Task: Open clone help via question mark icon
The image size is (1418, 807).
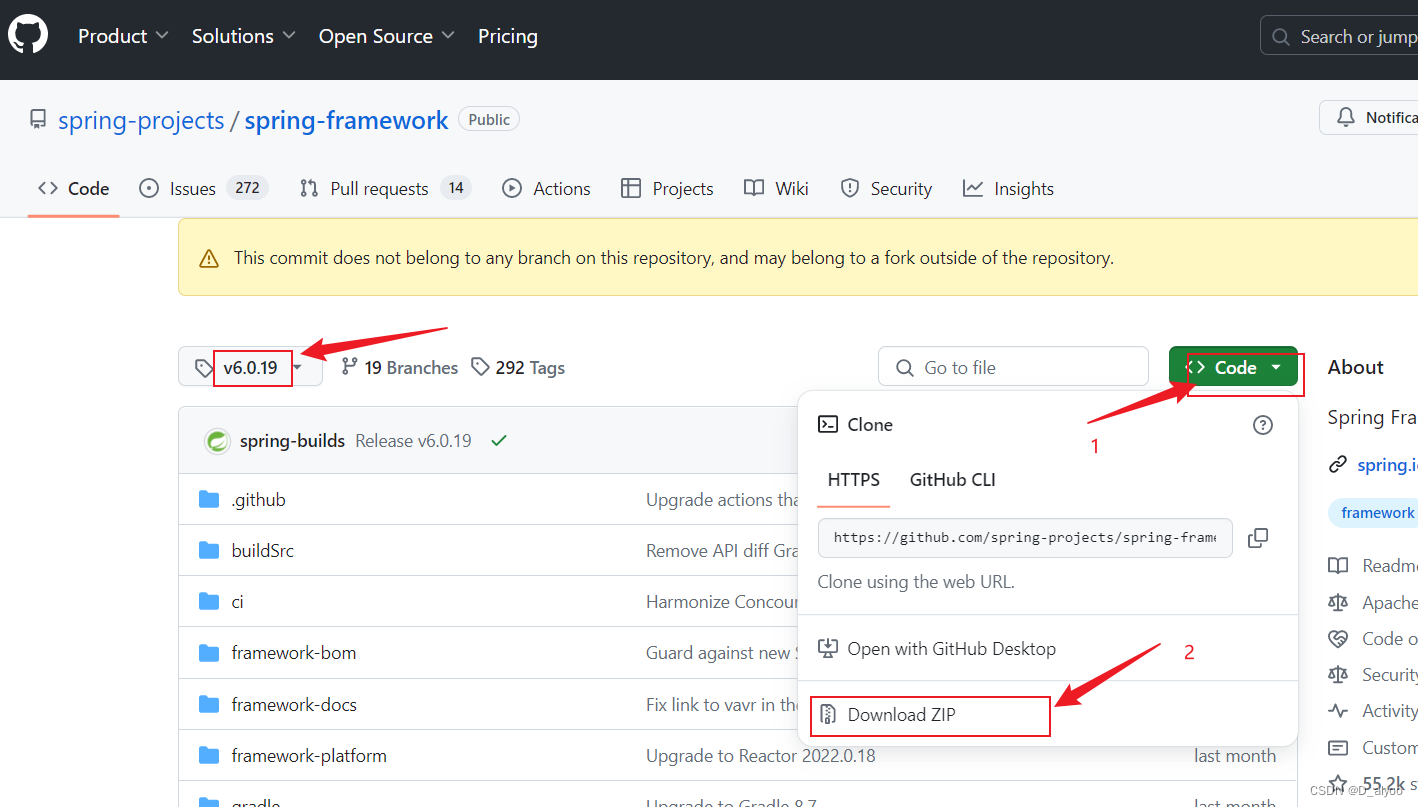Action: [x=1262, y=424]
